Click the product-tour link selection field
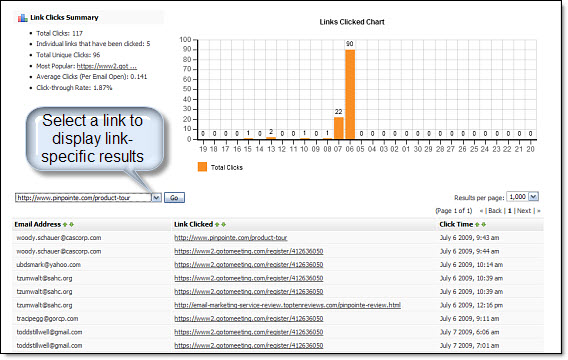This screenshot has width=568, height=360. (83, 198)
